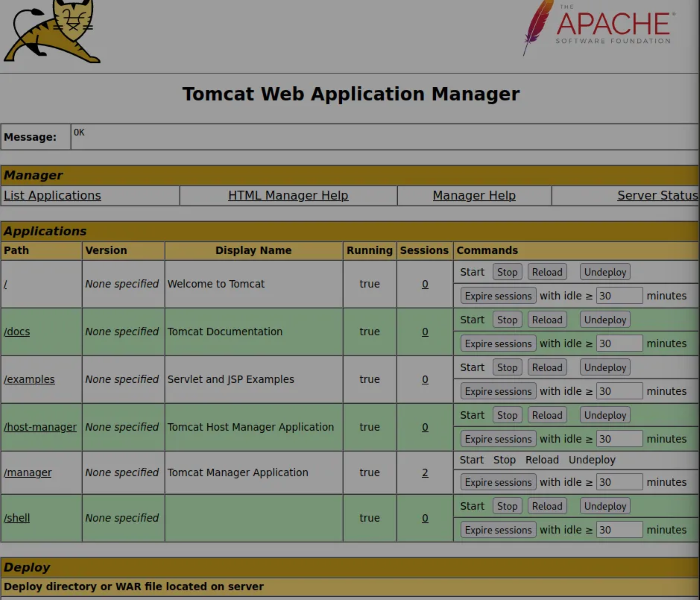View sessions count for /host-manager row
Screen dimensions: 700x600
[x=425, y=427]
